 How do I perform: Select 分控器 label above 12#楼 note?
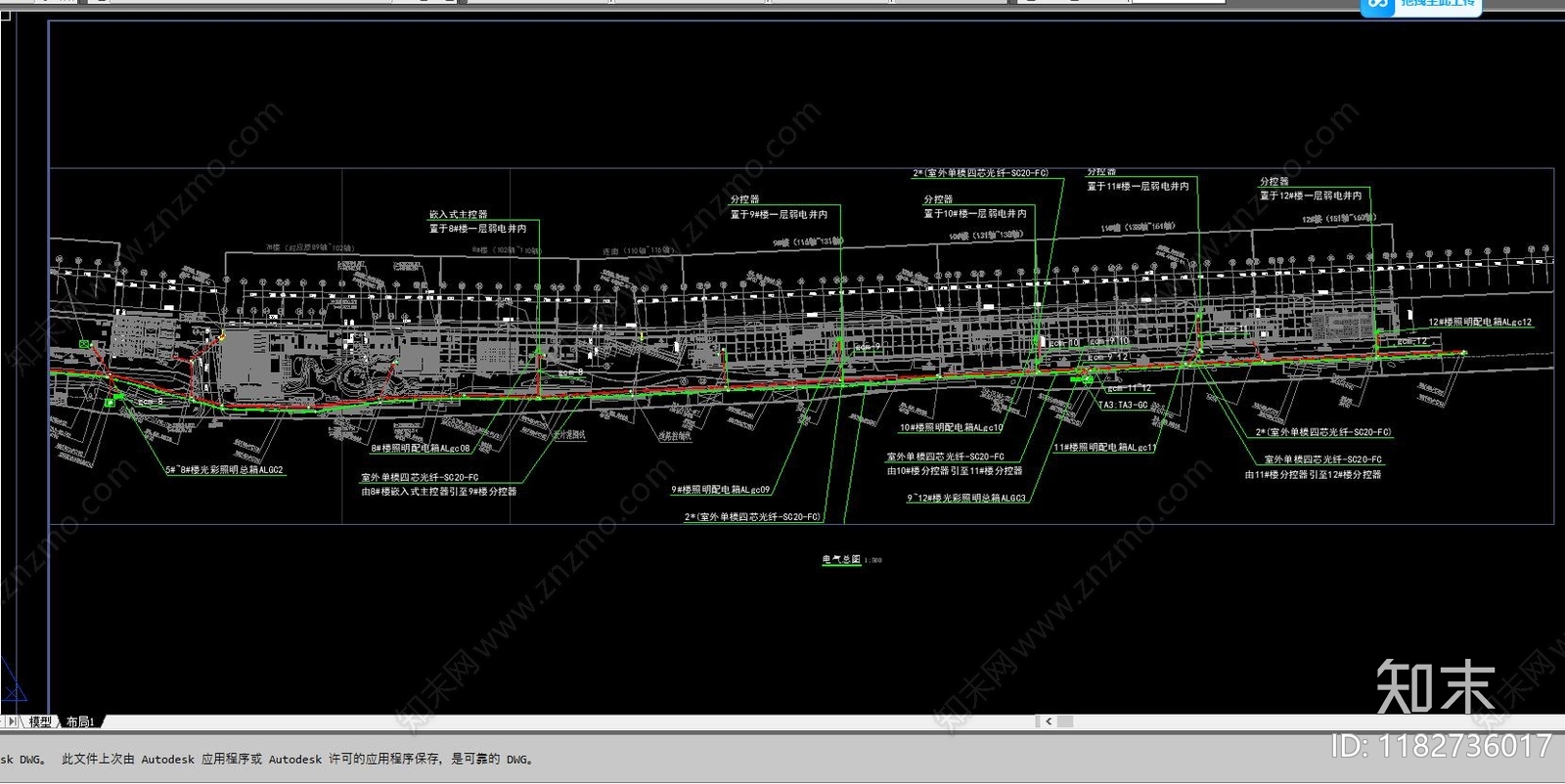[1274, 182]
